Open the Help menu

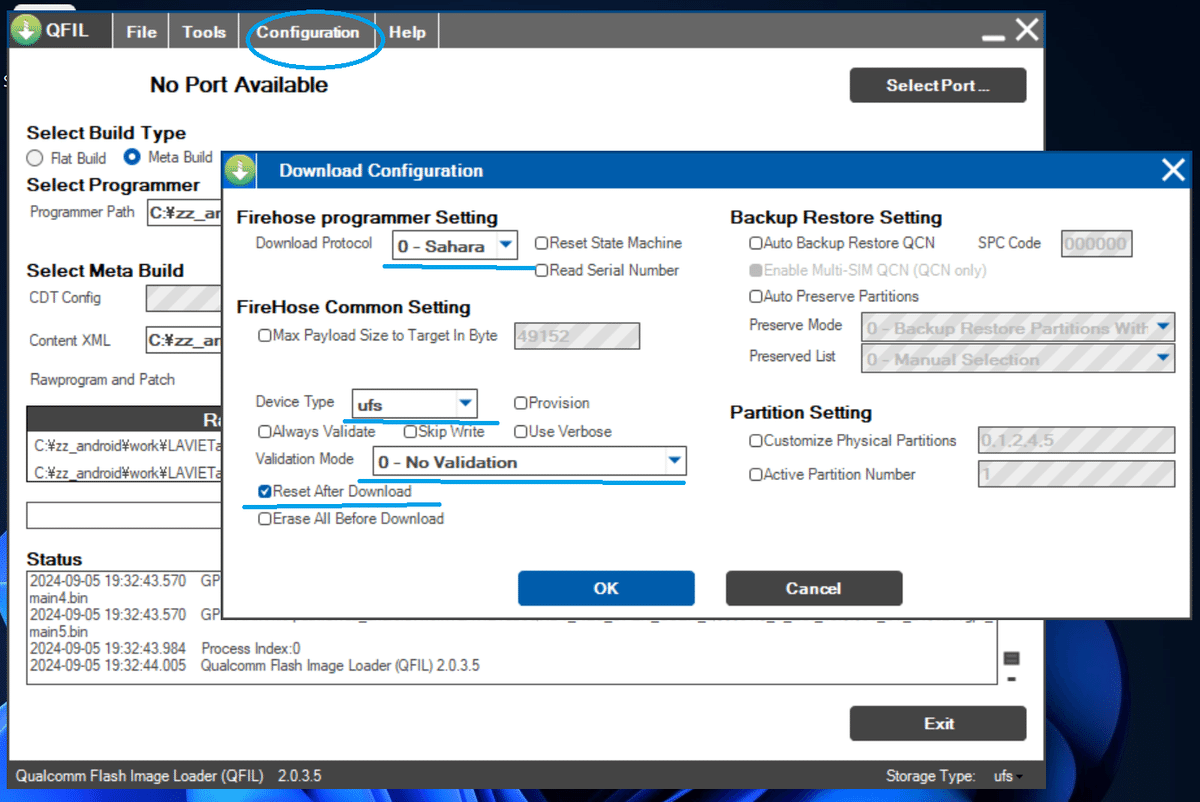tap(406, 30)
